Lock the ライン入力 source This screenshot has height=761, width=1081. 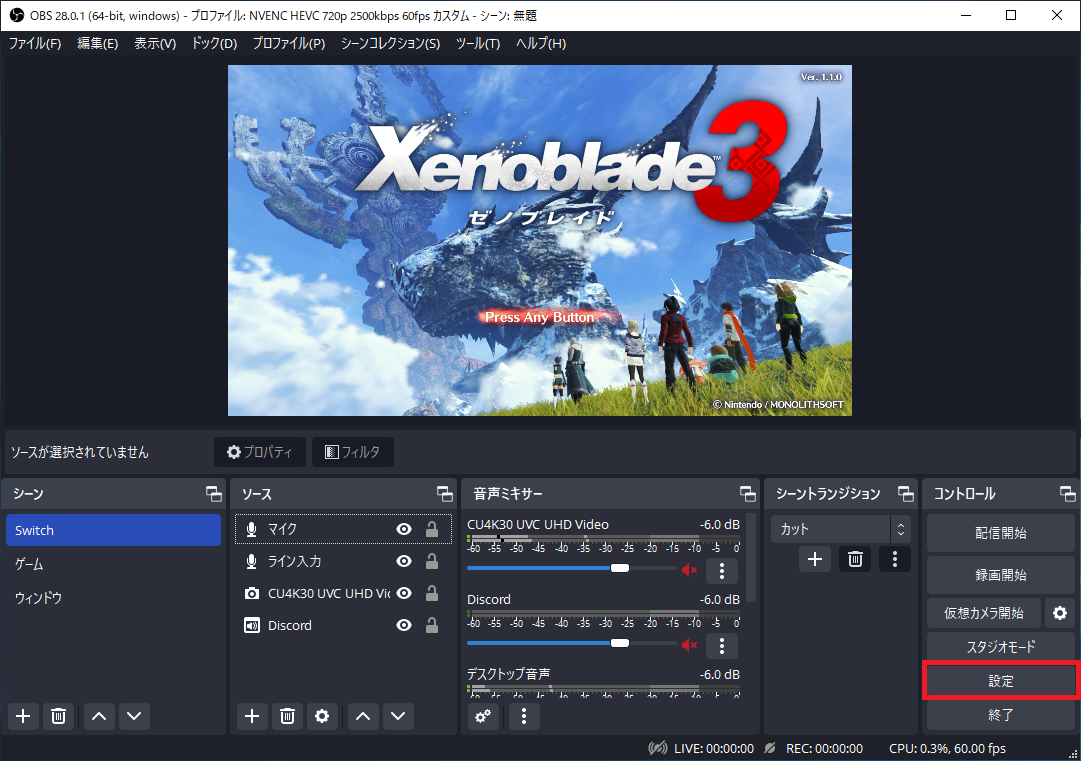432,561
